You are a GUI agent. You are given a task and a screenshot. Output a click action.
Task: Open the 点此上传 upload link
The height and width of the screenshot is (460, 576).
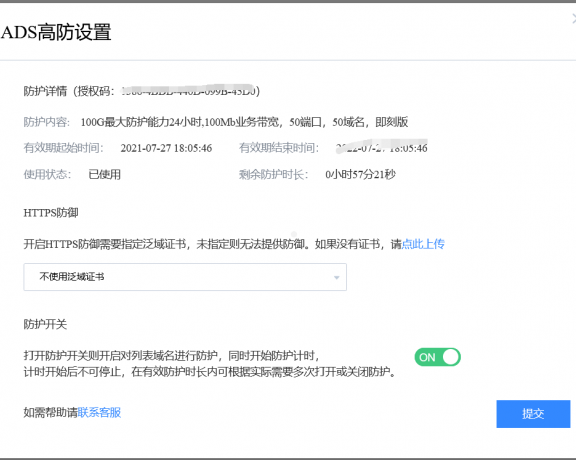(x=423, y=244)
